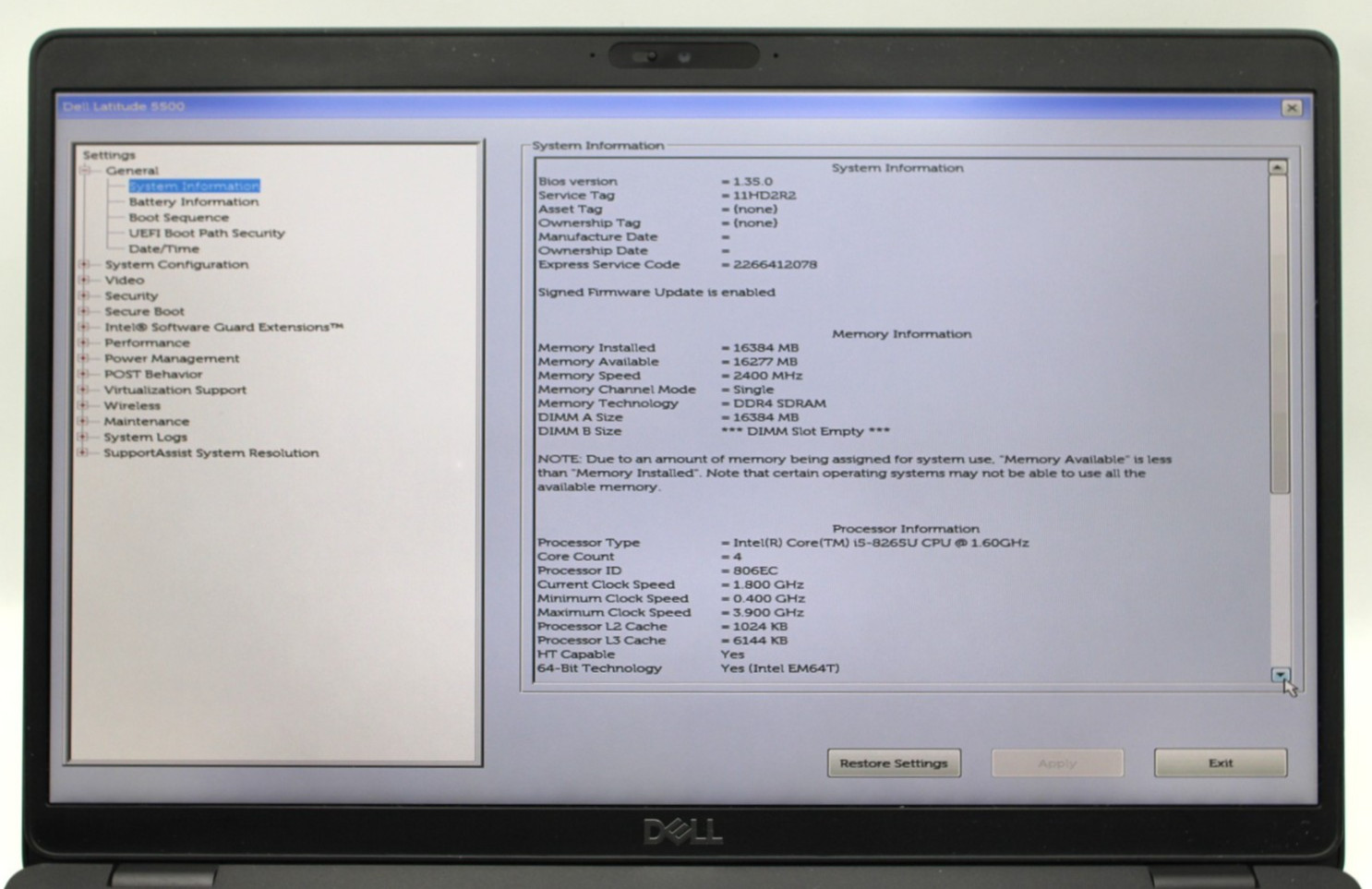The width and height of the screenshot is (1372, 889).
Task: Open Date/Time settings
Action: (x=163, y=249)
